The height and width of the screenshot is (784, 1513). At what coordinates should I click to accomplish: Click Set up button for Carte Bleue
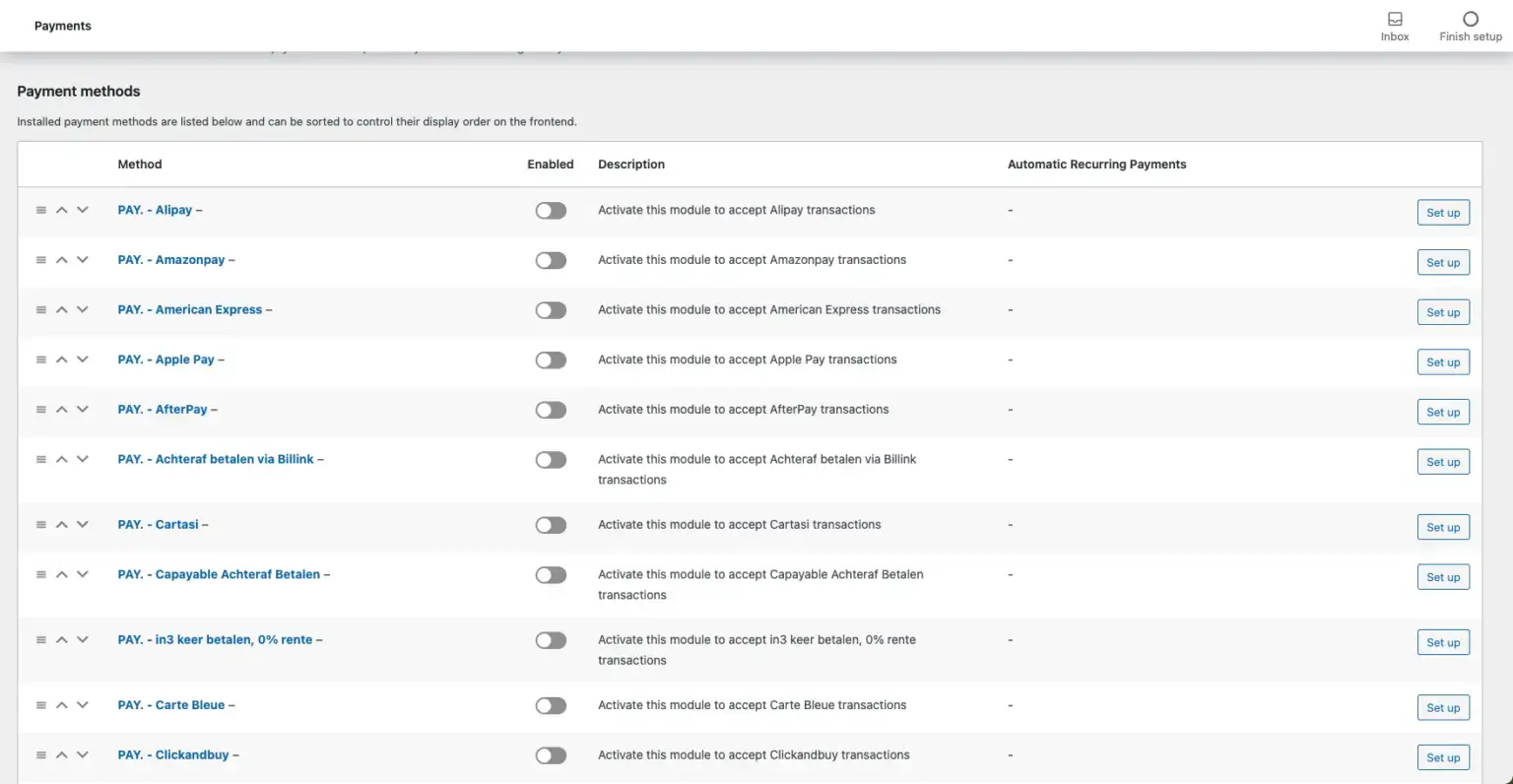(1443, 707)
